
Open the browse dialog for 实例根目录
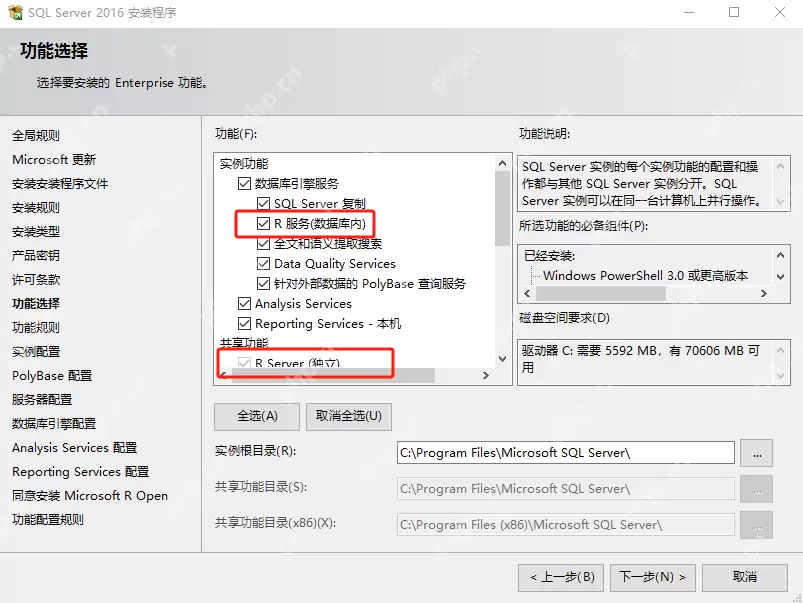[x=757, y=453]
